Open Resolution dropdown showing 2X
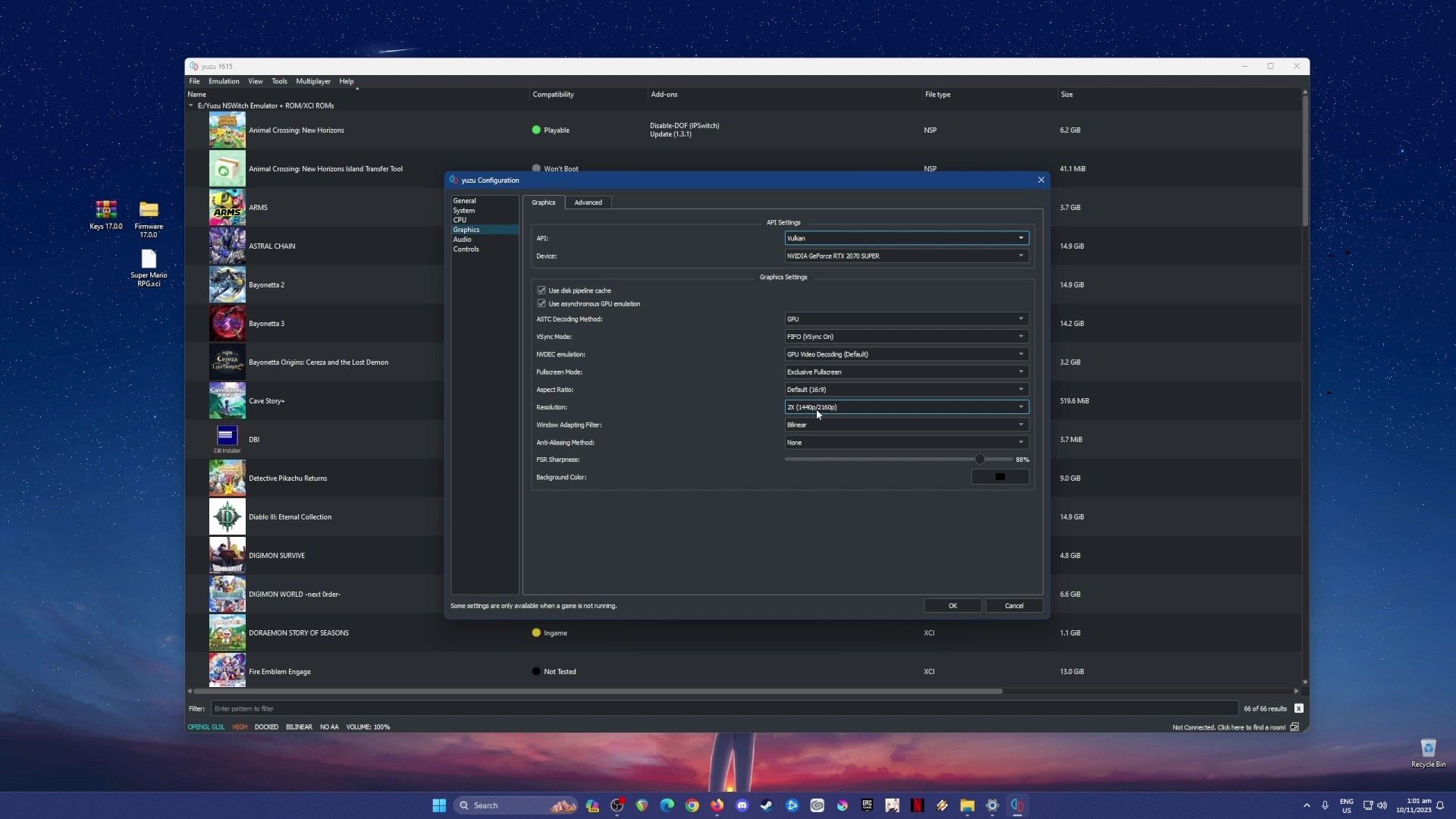Screen dimensions: 1456x819 pyautogui.click(x=906, y=407)
